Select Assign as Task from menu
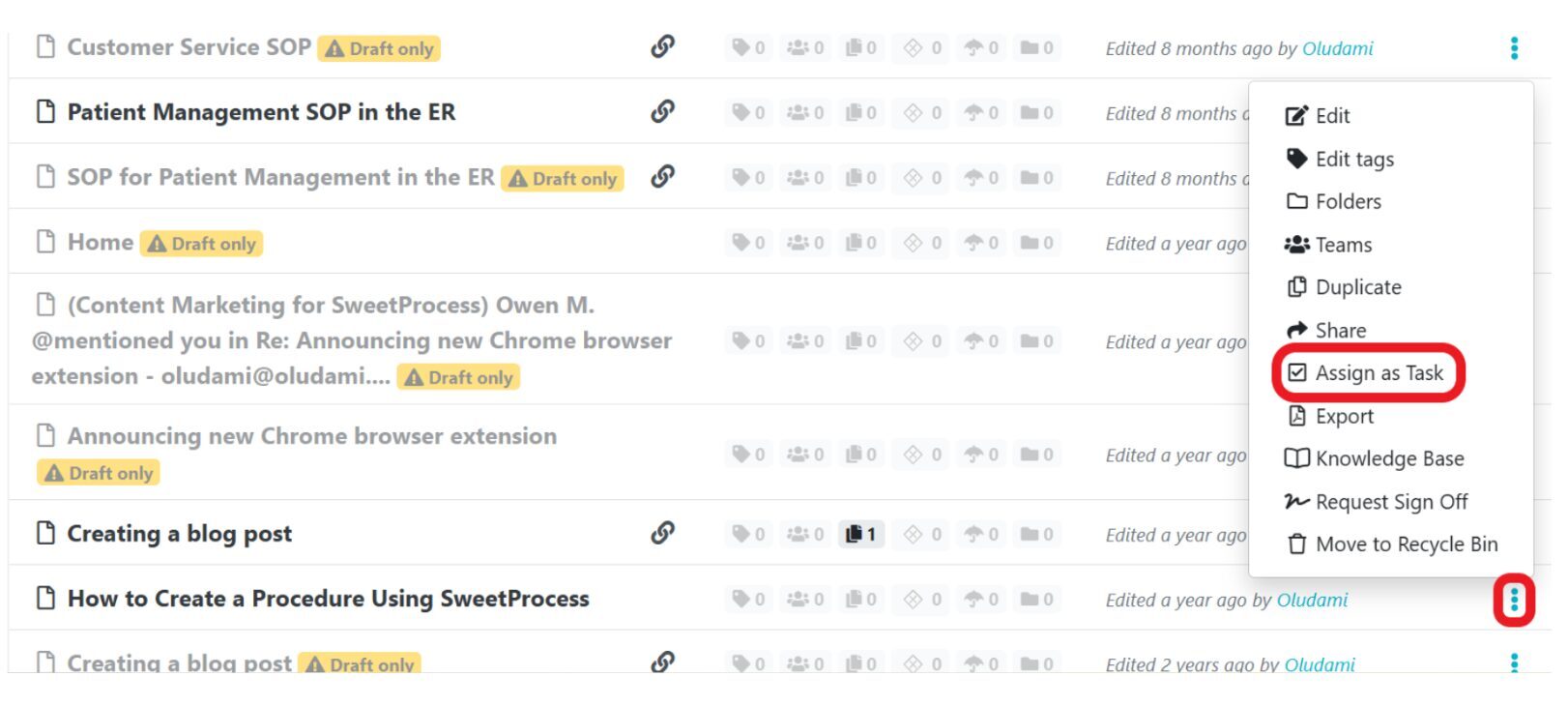This screenshot has height=706, width=1568. 1379,373
